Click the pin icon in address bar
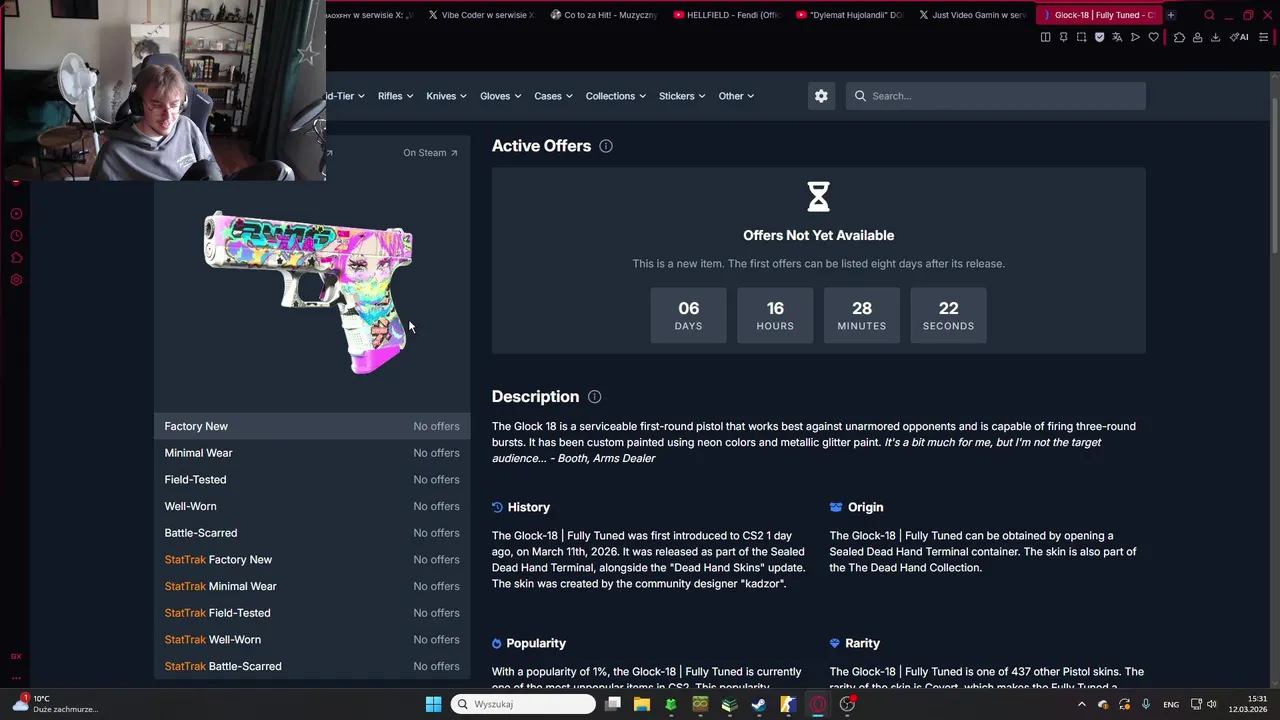Image resolution: width=1280 pixels, height=720 pixels. click(x=1063, y=37)
